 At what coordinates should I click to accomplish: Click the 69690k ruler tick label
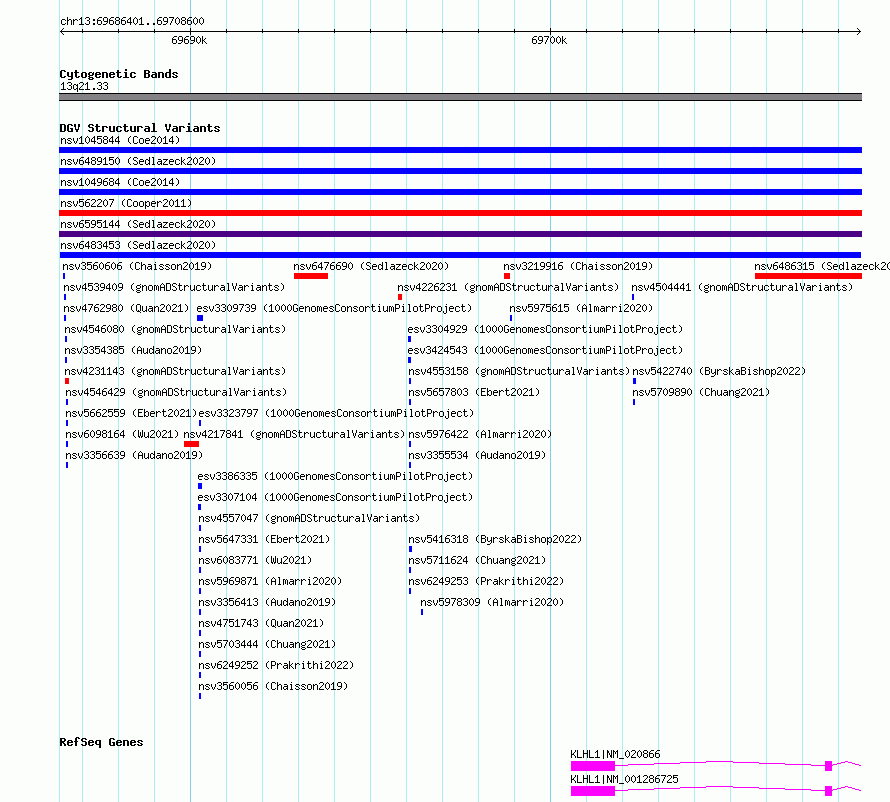point(189,40)
